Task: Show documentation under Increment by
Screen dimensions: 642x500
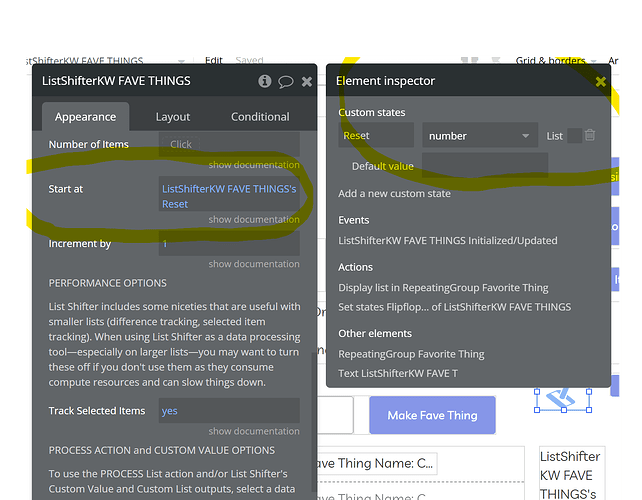Action: [254, 264]
